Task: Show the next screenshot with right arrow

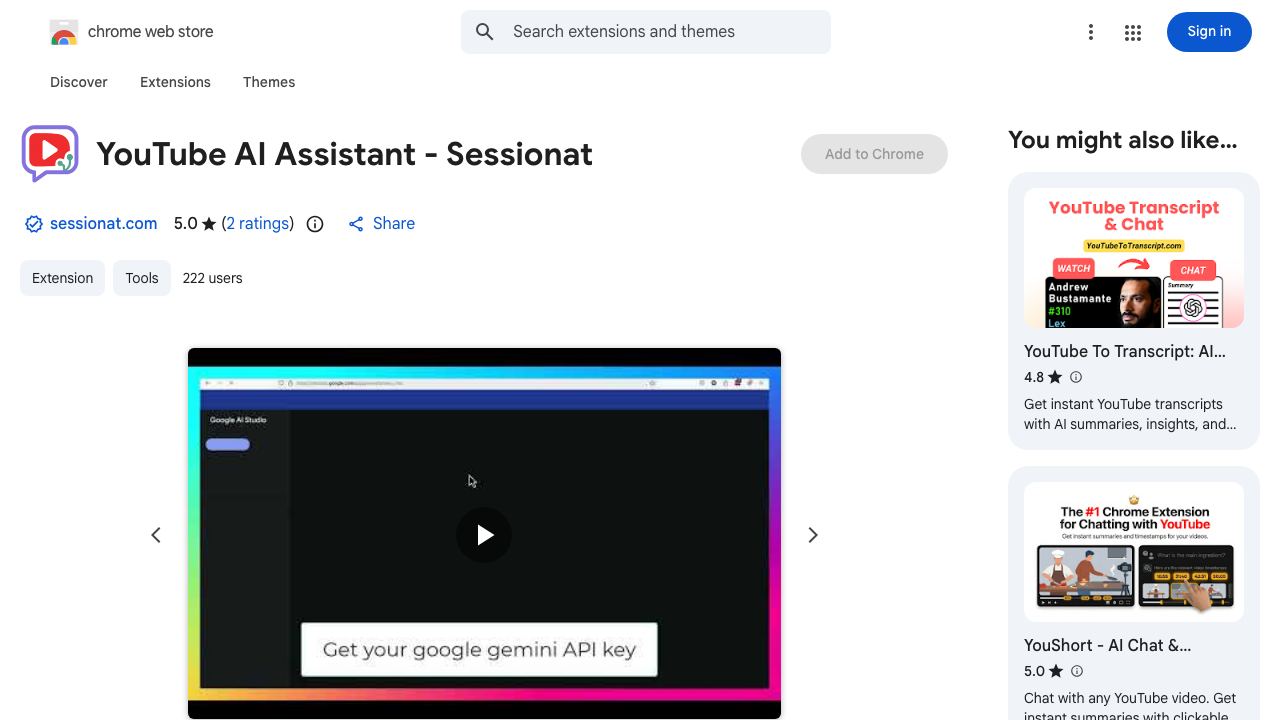Action: coord(813,535)
